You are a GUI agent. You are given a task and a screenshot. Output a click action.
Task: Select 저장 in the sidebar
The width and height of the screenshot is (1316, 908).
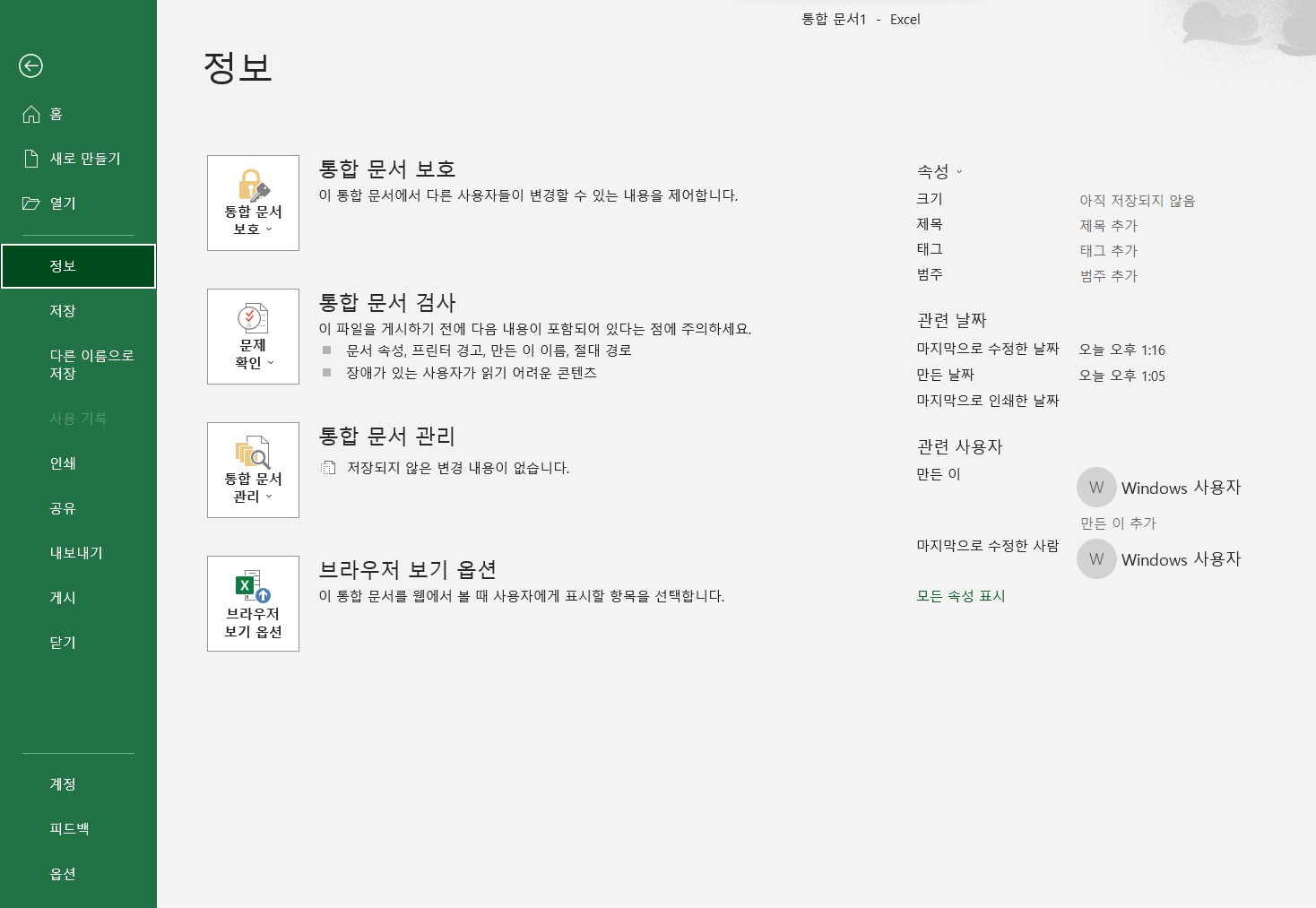coord(78,311)
